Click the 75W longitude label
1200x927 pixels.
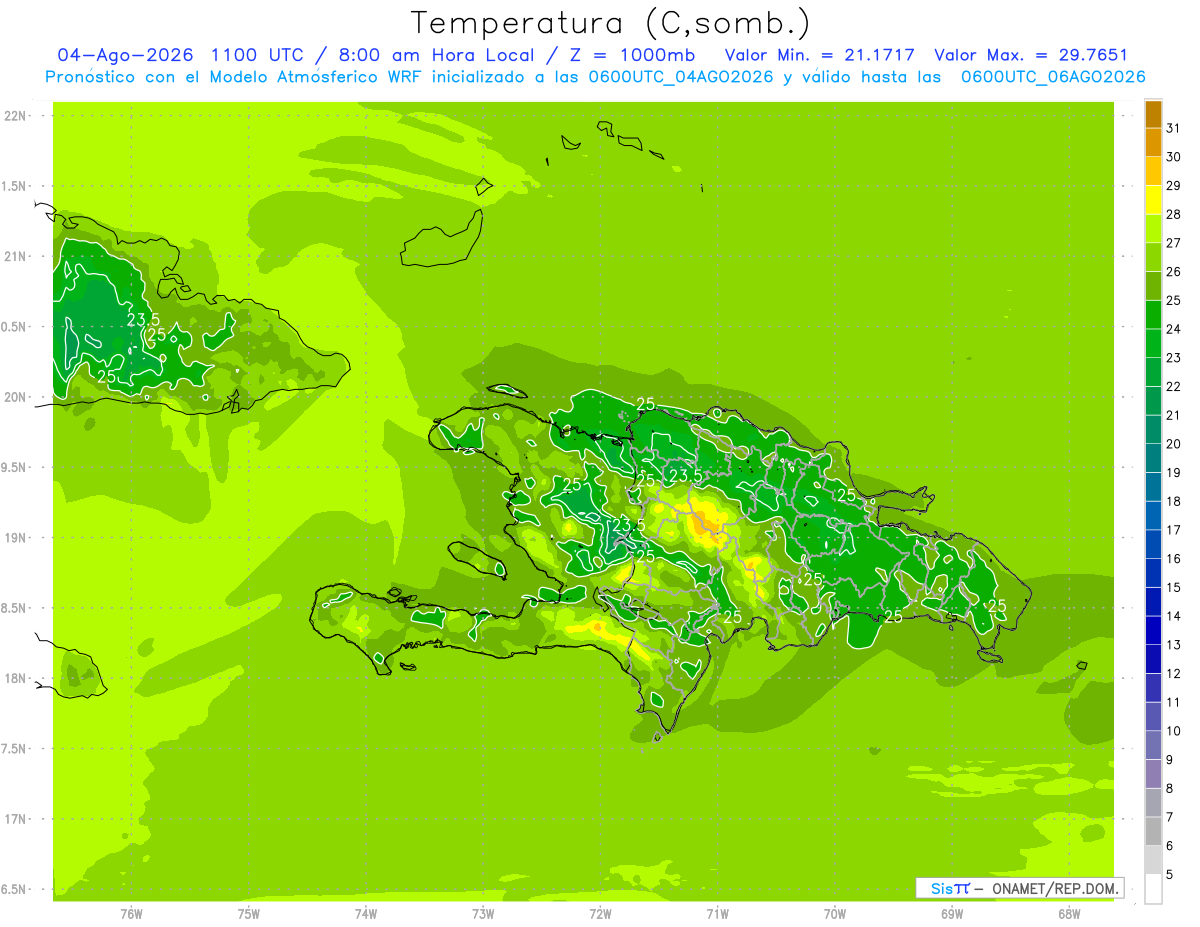pos(249,914)
